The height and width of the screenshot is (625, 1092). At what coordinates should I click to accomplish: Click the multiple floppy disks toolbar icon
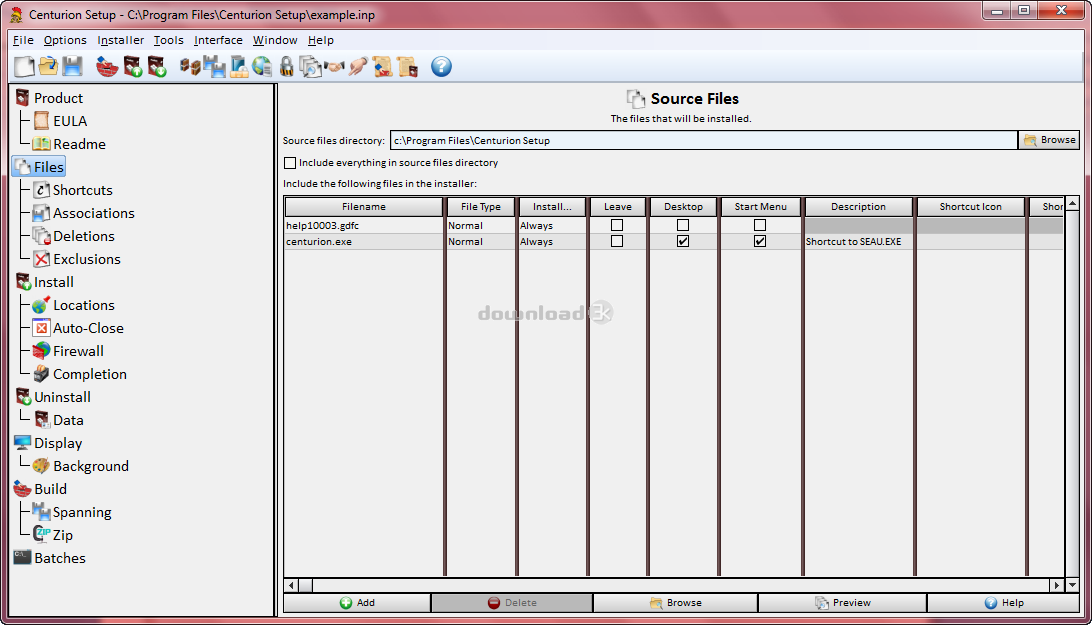tap(214, 67)
